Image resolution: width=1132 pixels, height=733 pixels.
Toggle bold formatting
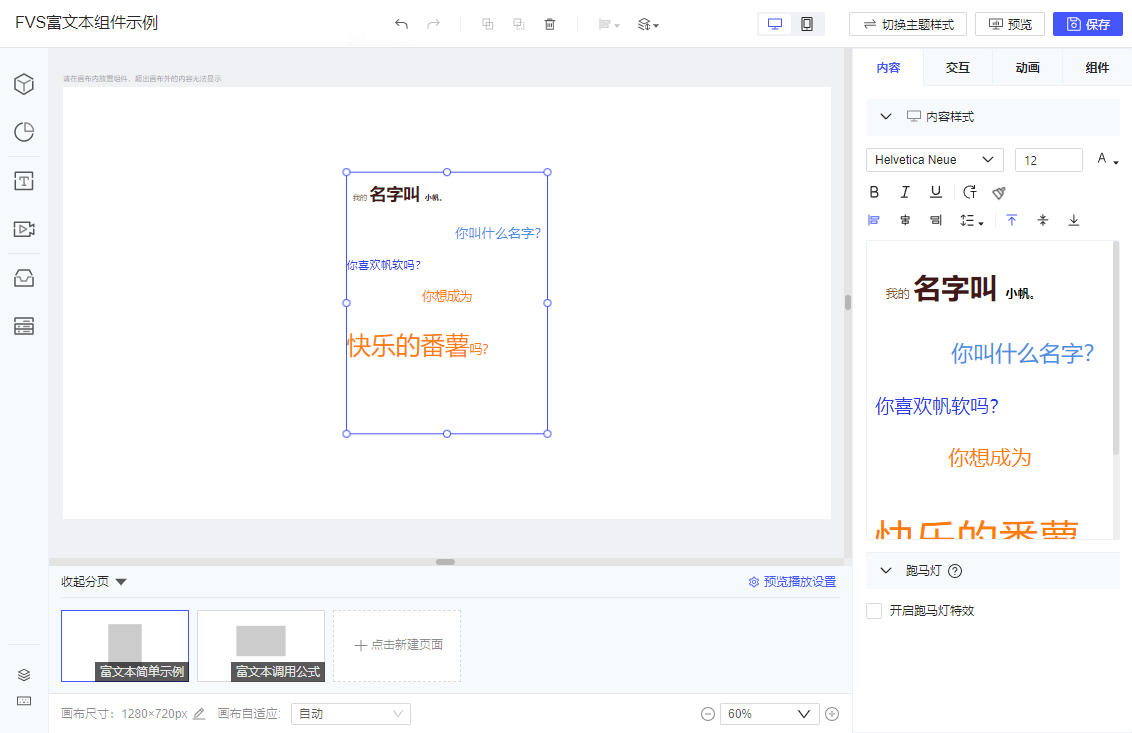coord(874,192)
